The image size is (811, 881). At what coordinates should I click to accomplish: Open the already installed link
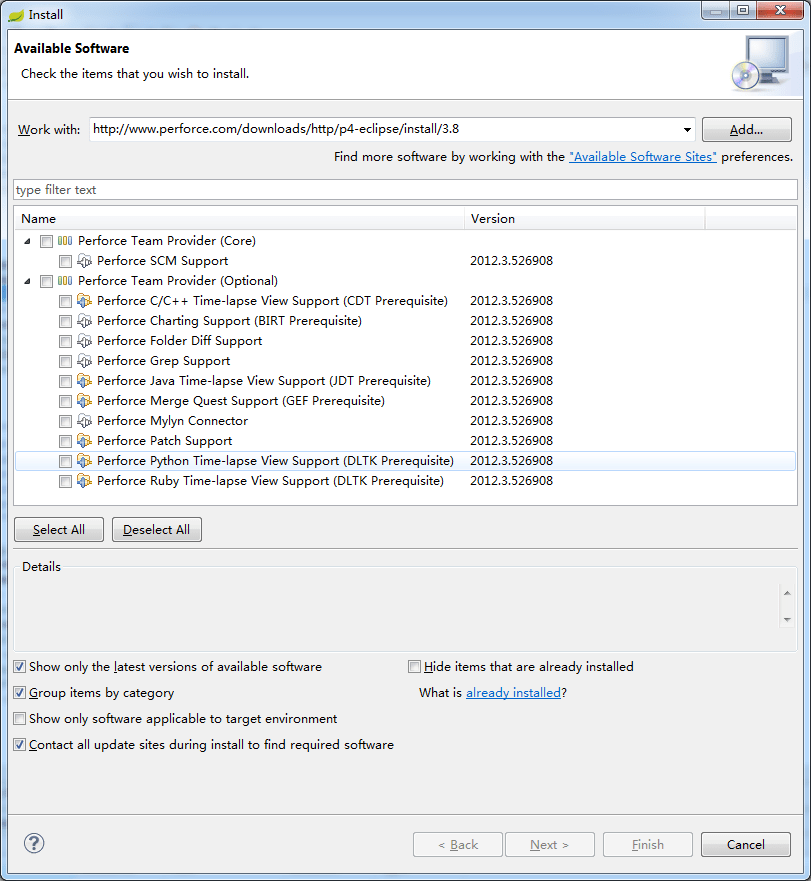pos(513,693)
